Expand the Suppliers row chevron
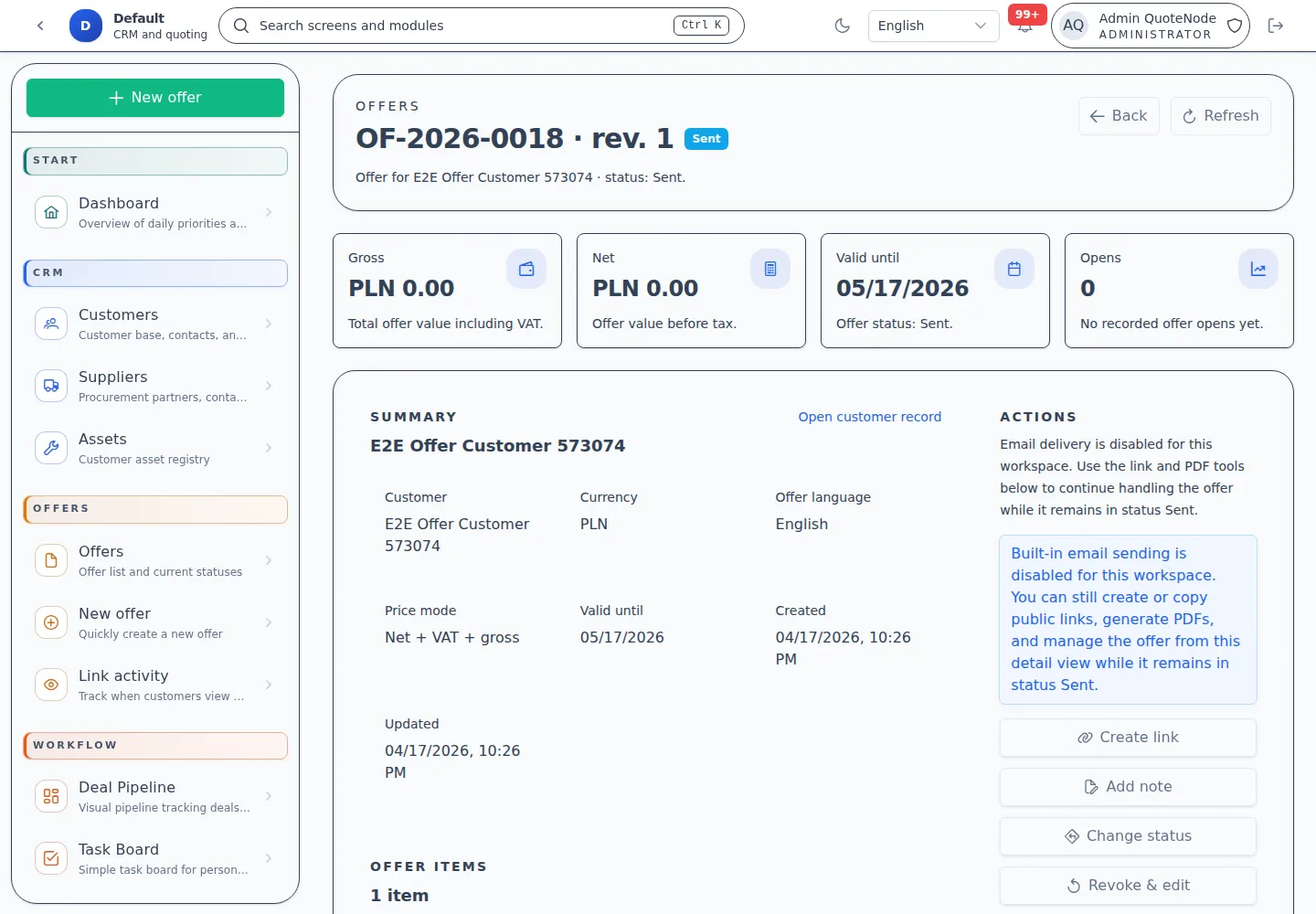The width and height of the screenshot is (1316, 914). pos(269,386)
